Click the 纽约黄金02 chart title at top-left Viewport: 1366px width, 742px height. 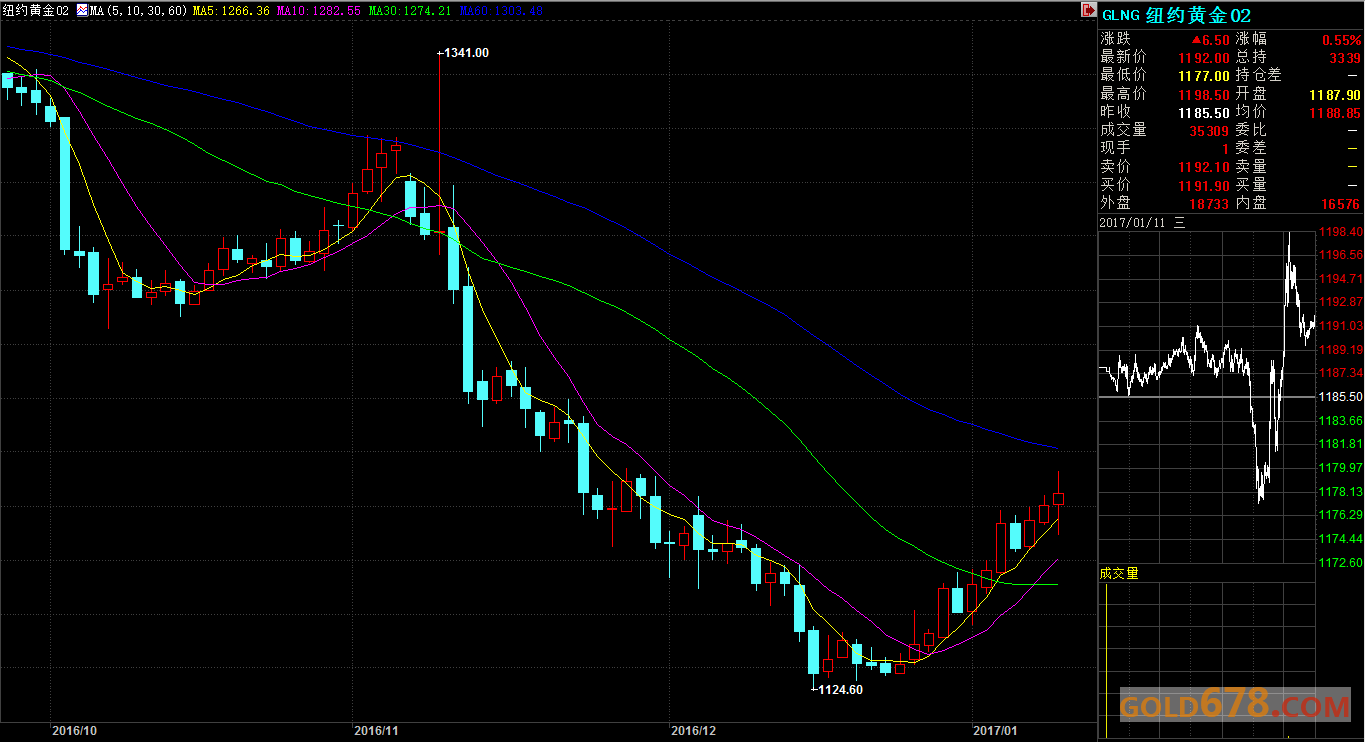[x=36, y=10]
